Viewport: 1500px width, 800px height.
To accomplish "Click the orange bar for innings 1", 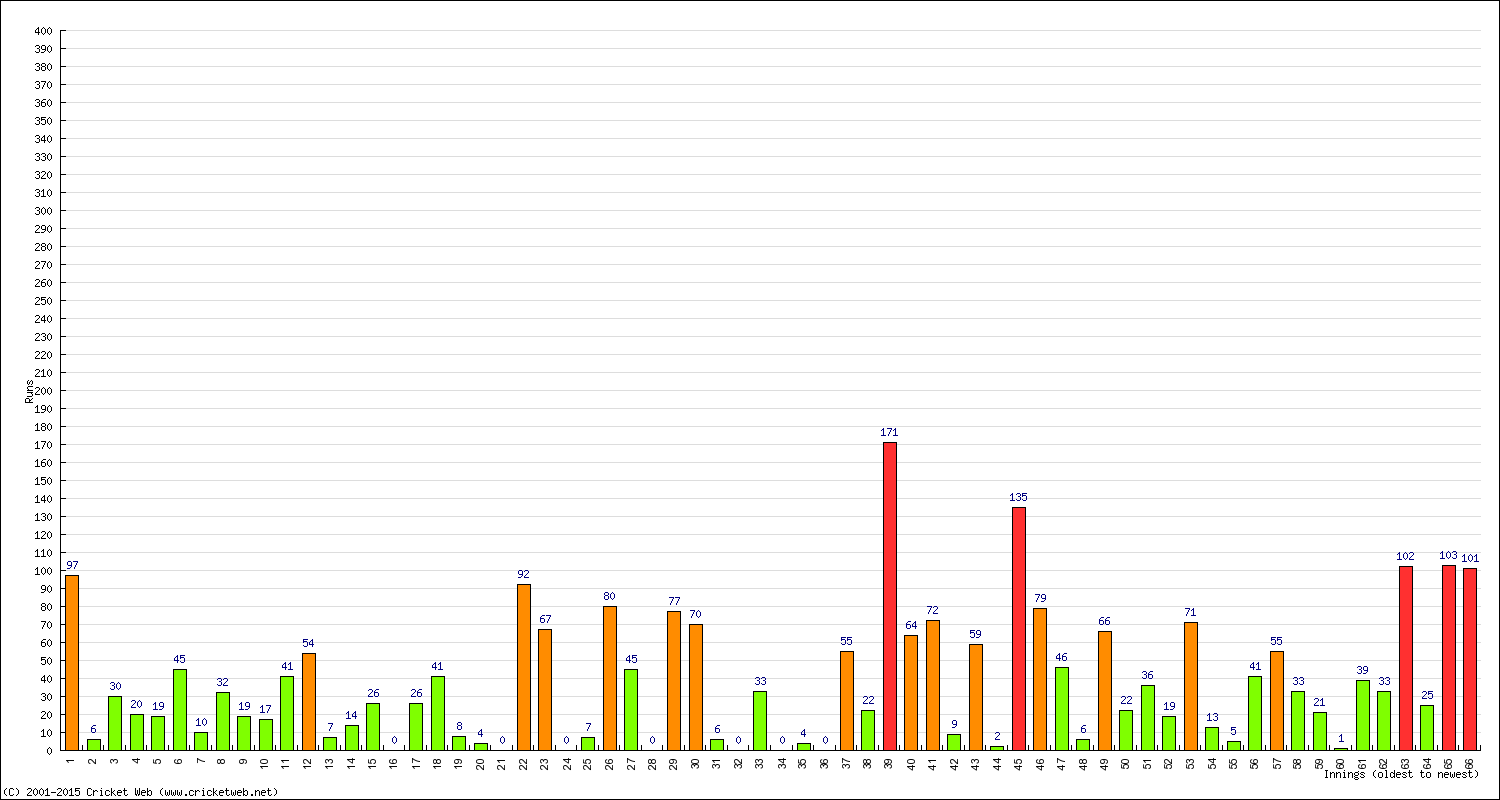I will pos(72,662).
